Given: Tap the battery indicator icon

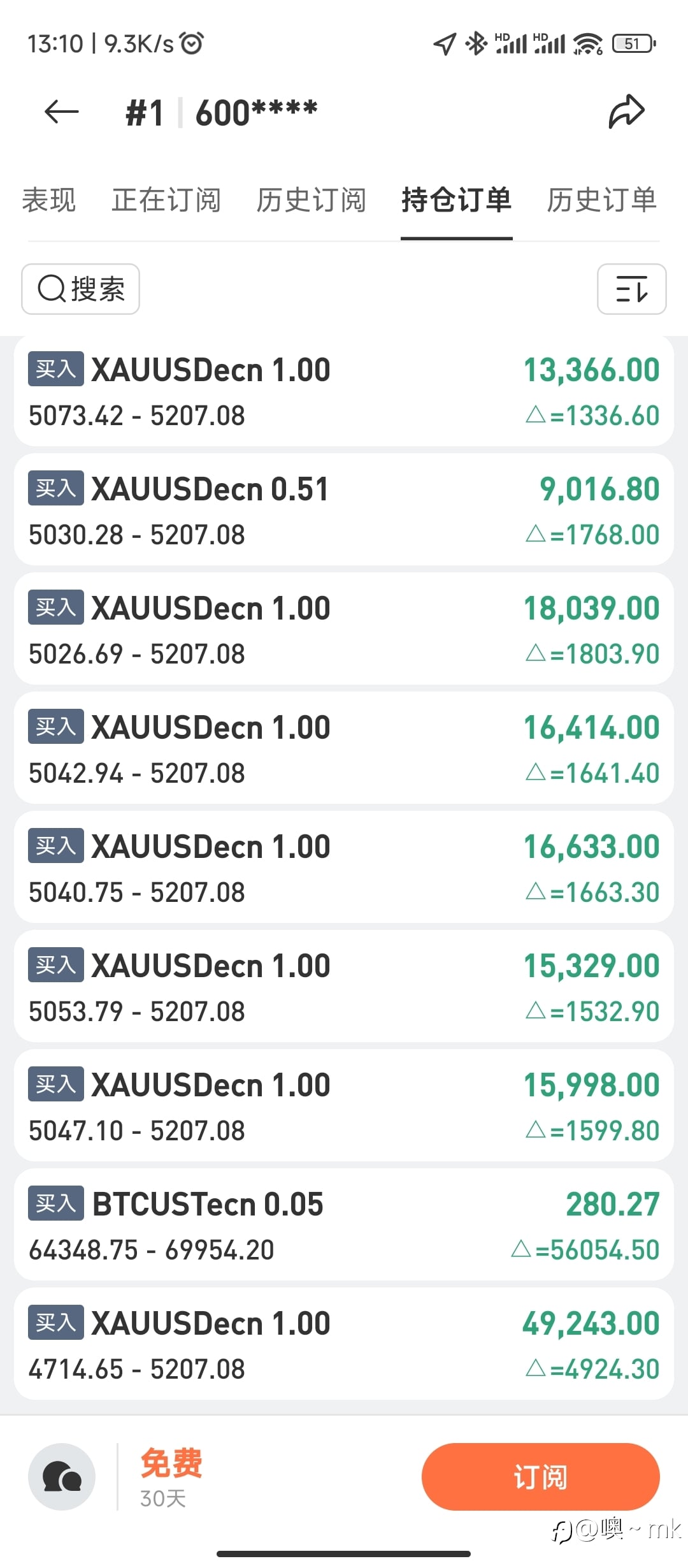Looking at the screenshot, I should pos(633,43).
